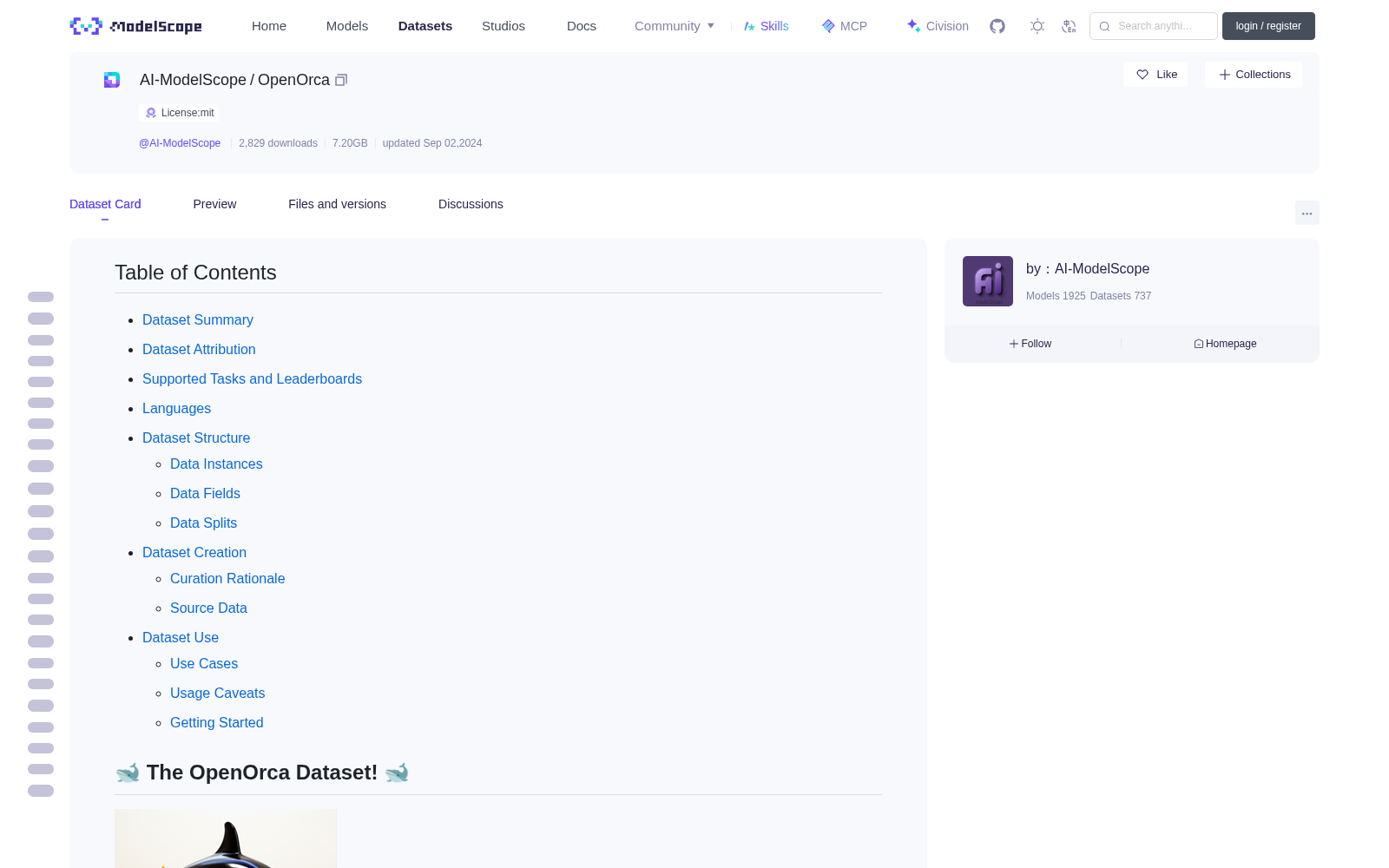This screenshot has width=1389, height=868.
Task: Open the Getting Started link
Action: point(216,723)
